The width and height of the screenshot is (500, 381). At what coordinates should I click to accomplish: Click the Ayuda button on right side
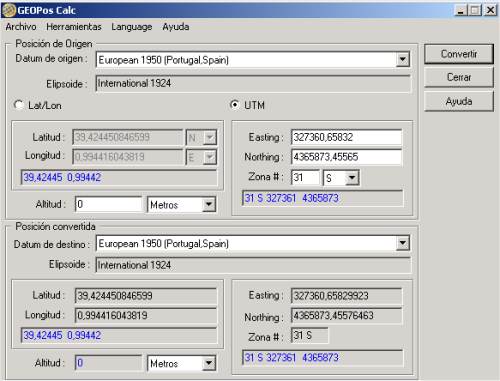coord(459,101)
